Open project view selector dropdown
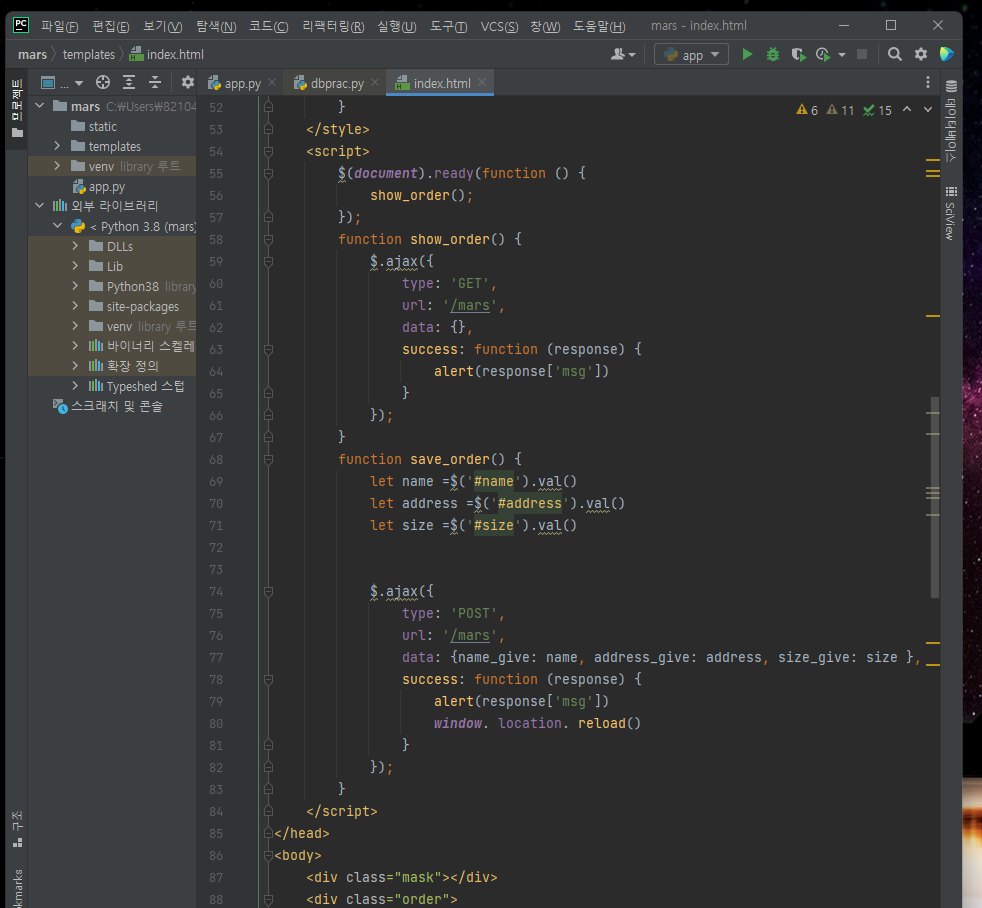 coord(62,83)
